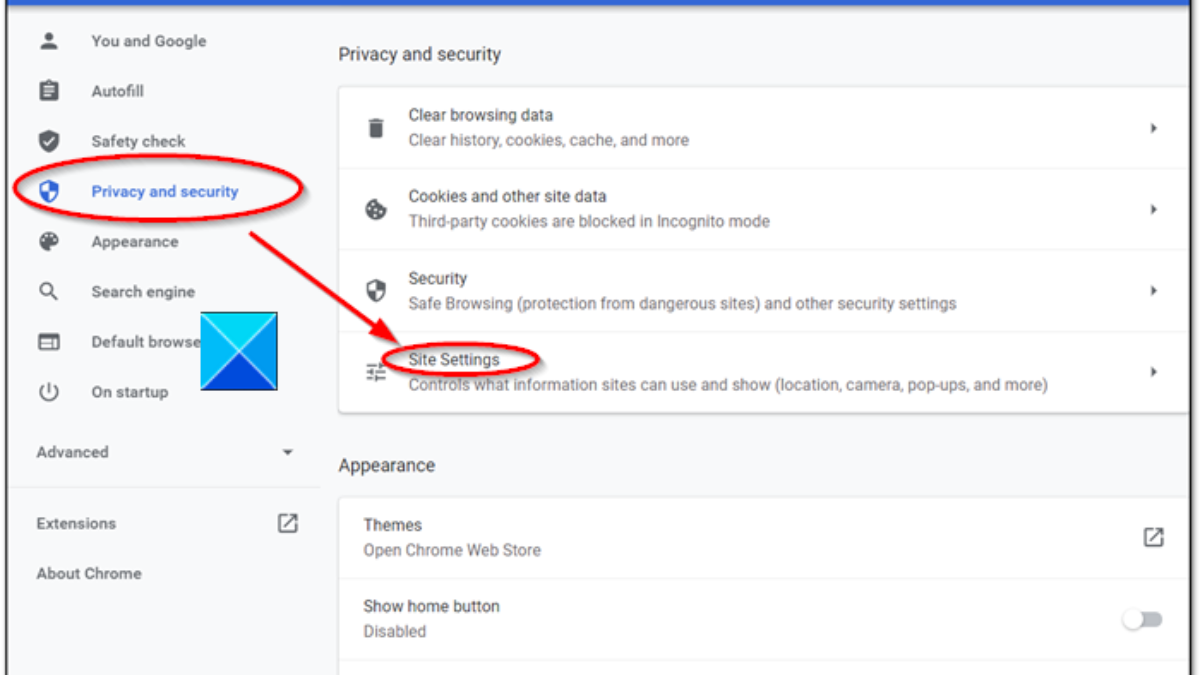Open About Chrome page
1200x675 pixels.
pyautogui.click(x=89, y=573)
